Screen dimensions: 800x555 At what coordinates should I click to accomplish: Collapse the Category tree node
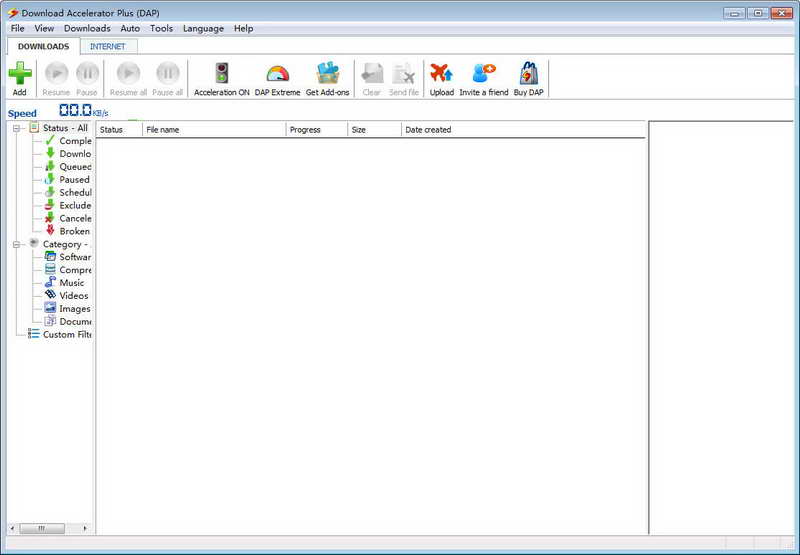(x=16, y=244)
